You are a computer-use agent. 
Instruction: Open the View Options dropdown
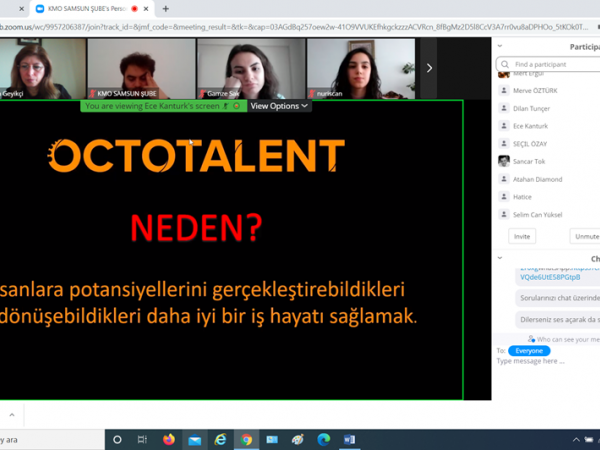pos(279,106)
